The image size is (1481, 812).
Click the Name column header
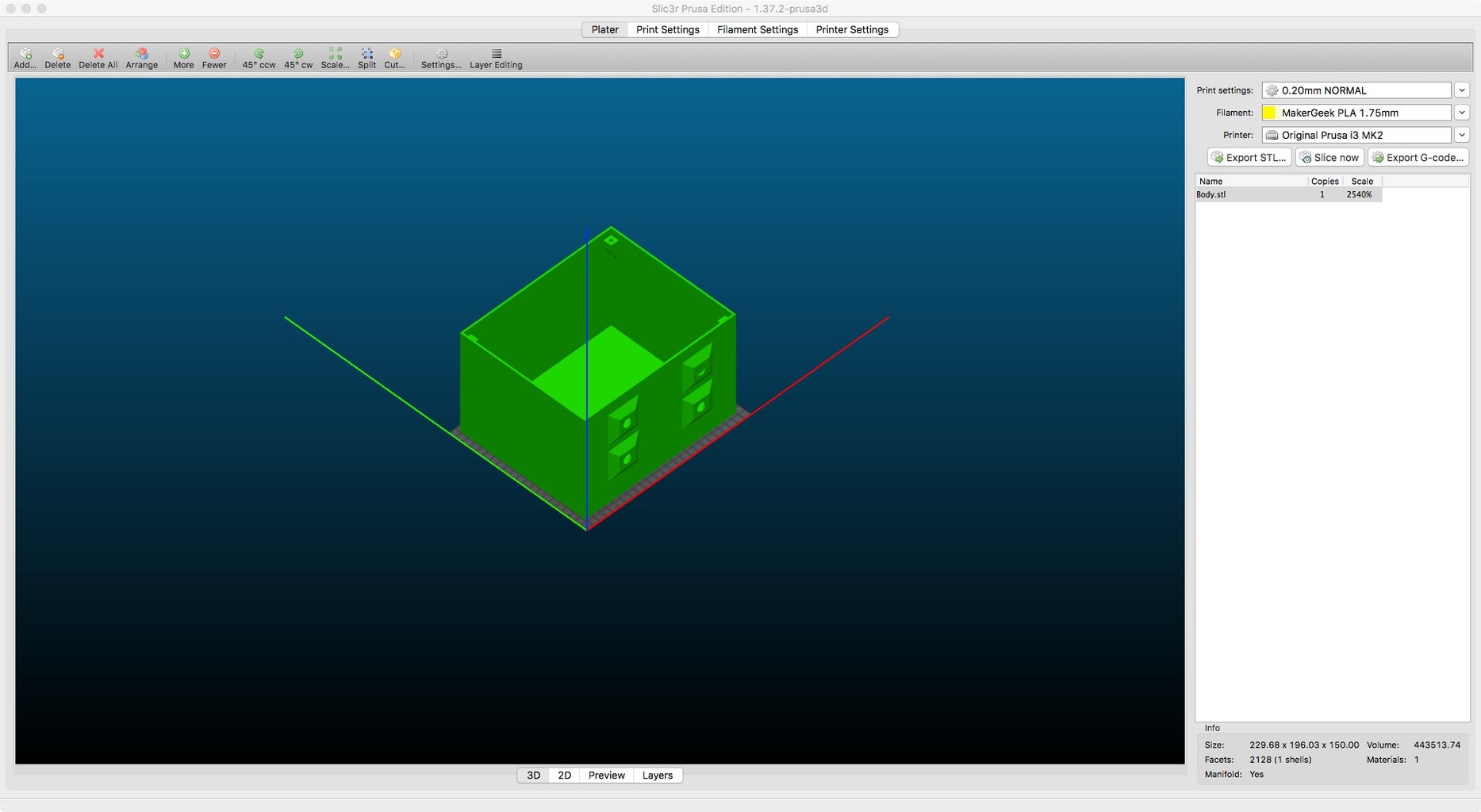pyautogui.click(x=1252, y=181)
